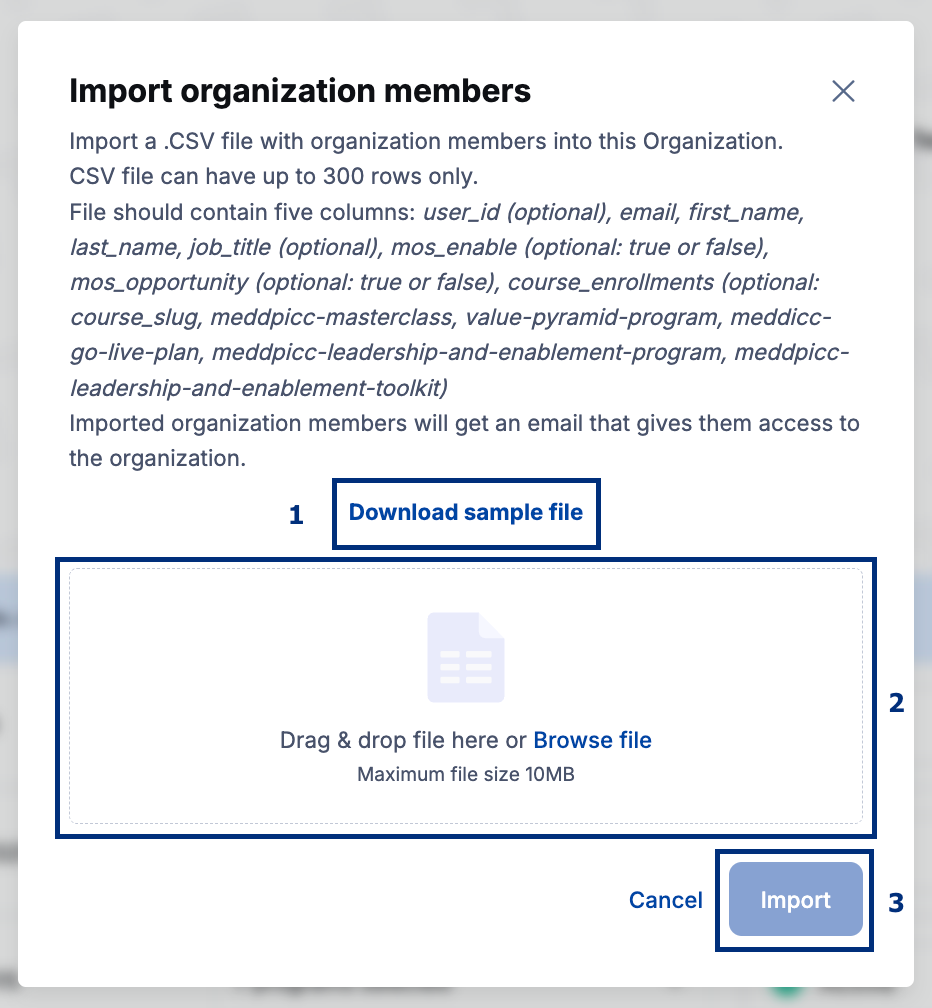Image resolution: width=932 pixels, height=1008 pixels.
Task: Click the "Import organization members" dialog heading
Action: pos(300,92)
